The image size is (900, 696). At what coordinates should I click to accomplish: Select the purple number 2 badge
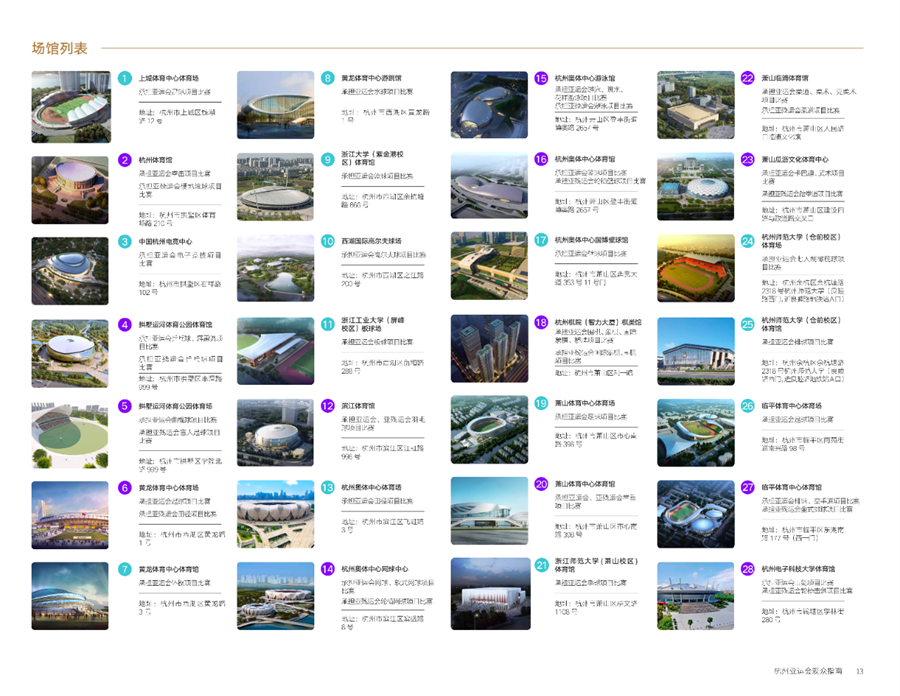coord(125,160)
